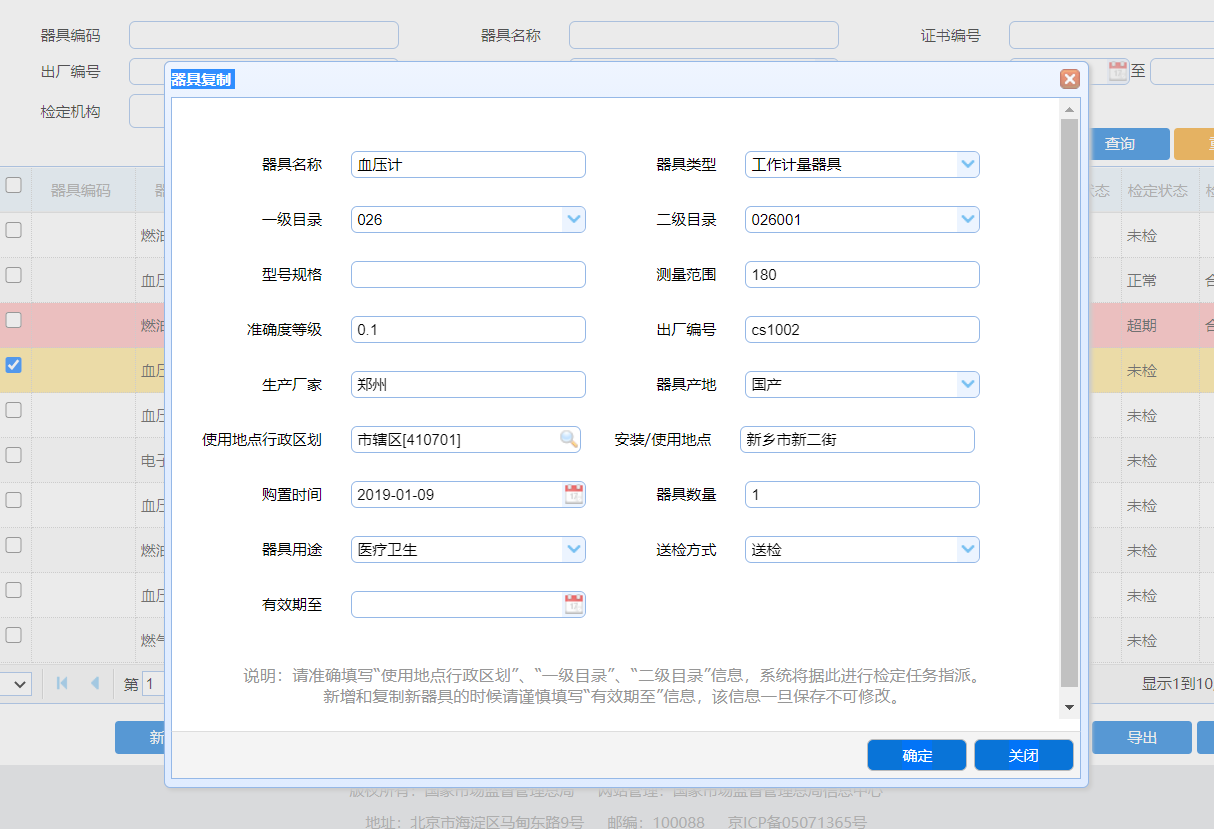Go to previous page pagination icon

(x=95, y=684)
